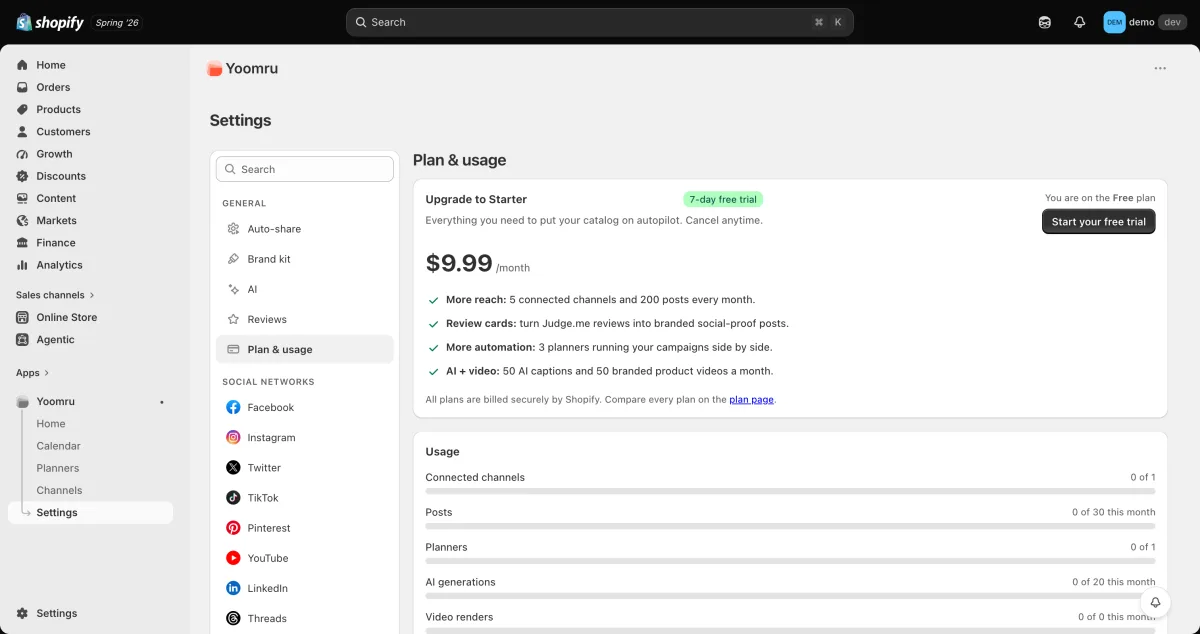Focus the global Search bar
The height and width of the screenshot is (634, 1200).
pos(599,22)
